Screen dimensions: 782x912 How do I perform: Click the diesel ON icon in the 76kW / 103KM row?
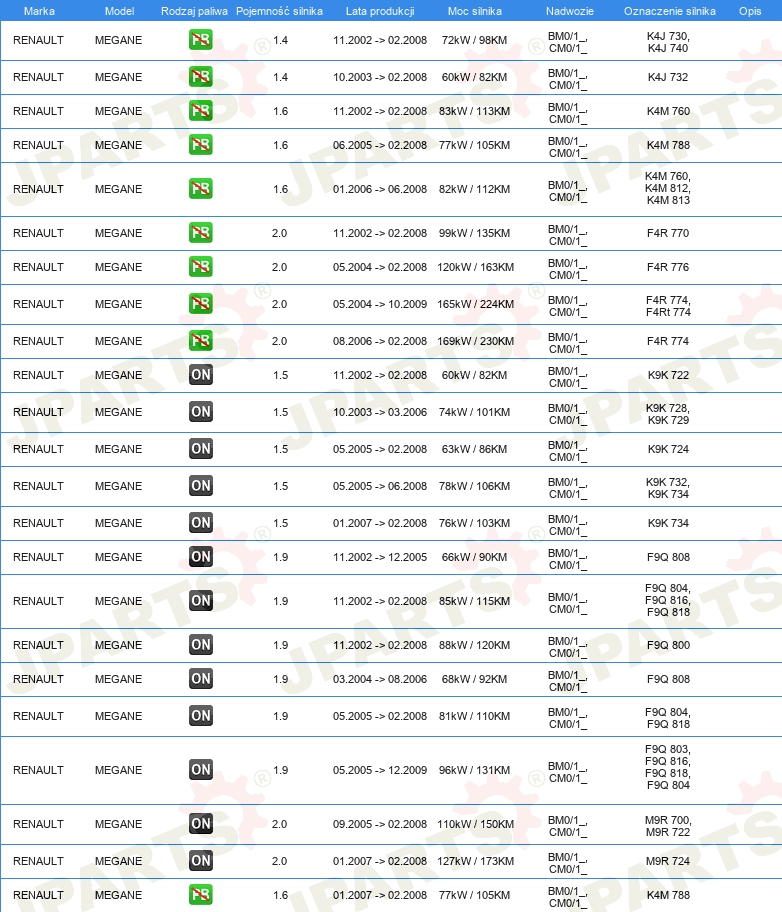201,522
